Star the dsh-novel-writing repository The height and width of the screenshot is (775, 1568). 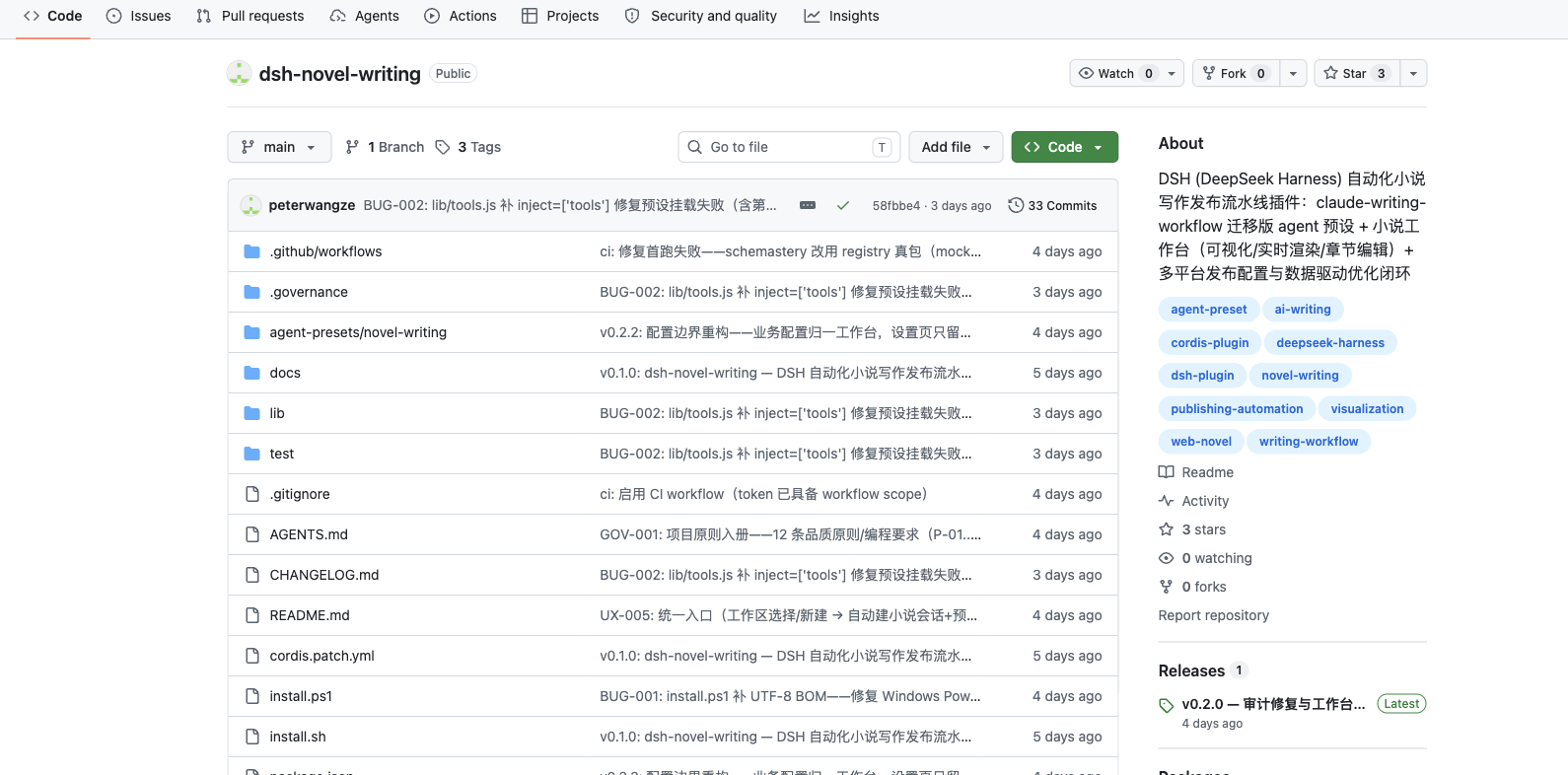(x=1357, y=73)
